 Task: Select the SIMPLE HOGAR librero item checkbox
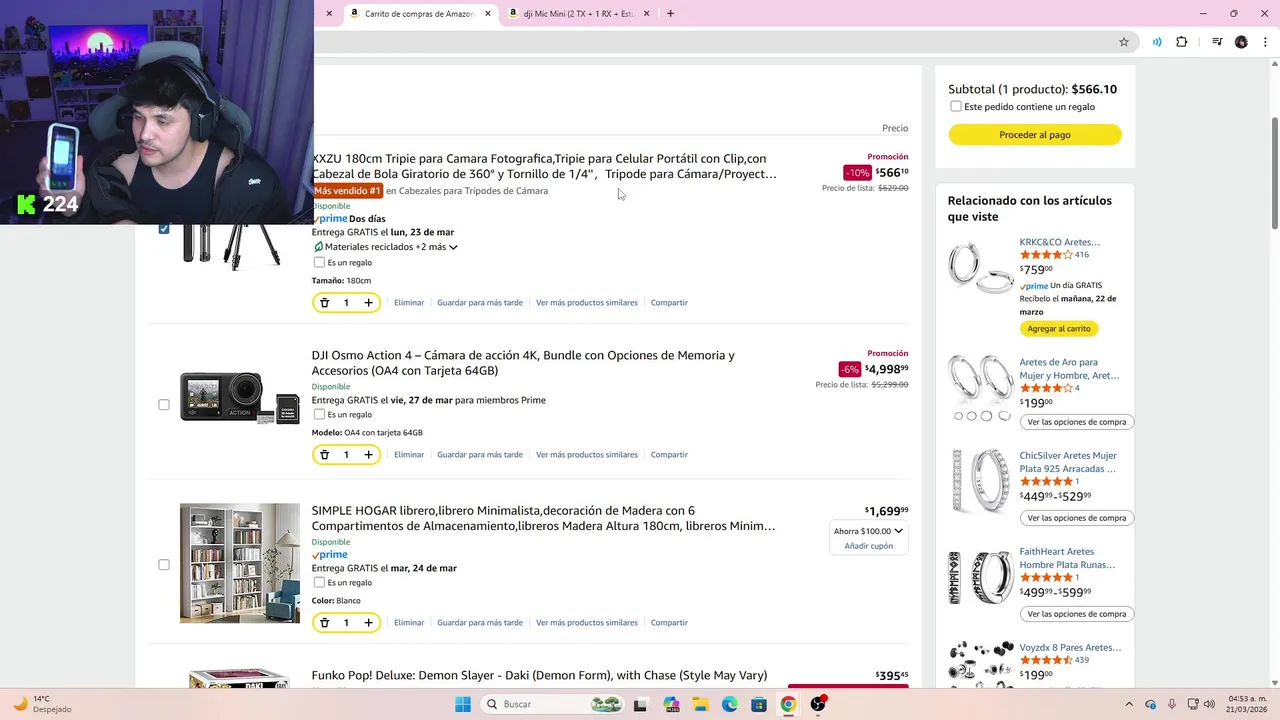164,565
